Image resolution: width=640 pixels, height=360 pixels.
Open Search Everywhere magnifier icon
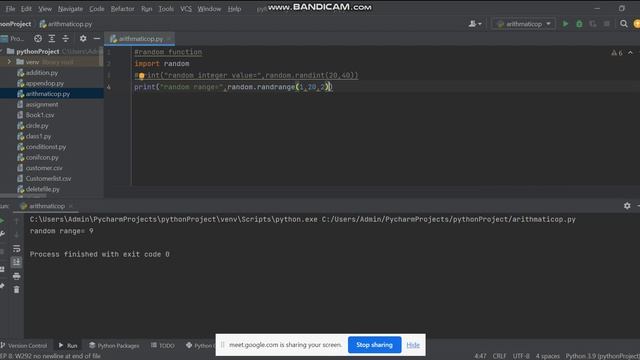coord(624,24)
